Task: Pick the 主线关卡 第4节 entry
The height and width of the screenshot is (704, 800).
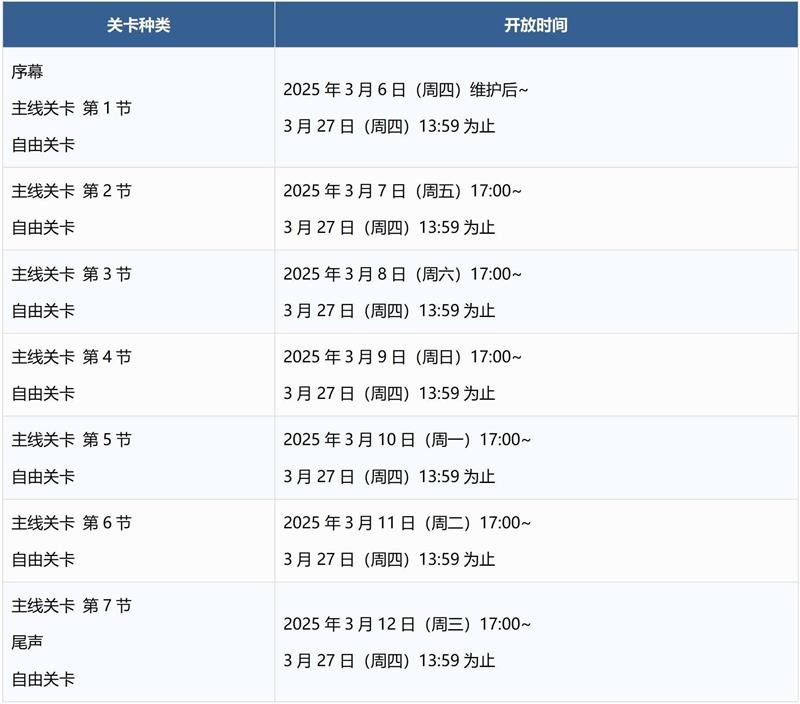Action: coord(71,357)
